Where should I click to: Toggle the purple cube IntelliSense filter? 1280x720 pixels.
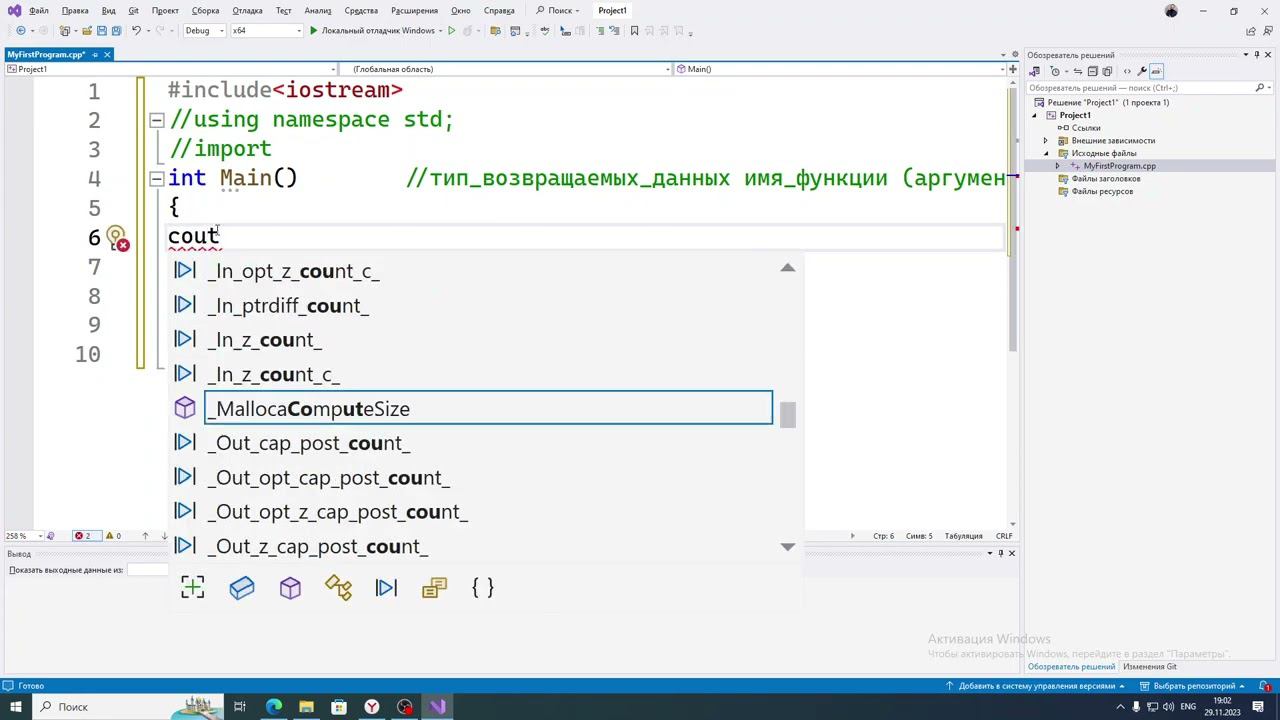click(290, 588)
